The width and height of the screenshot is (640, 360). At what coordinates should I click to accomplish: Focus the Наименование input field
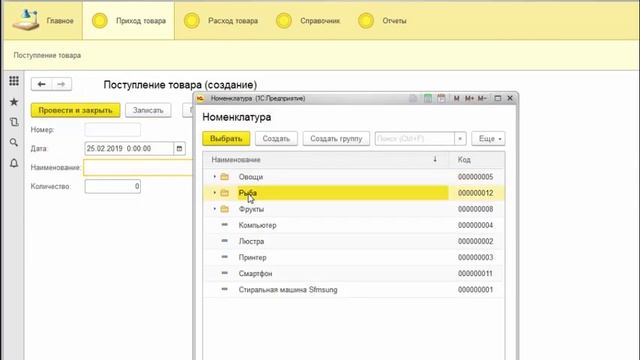pos(138,168)
